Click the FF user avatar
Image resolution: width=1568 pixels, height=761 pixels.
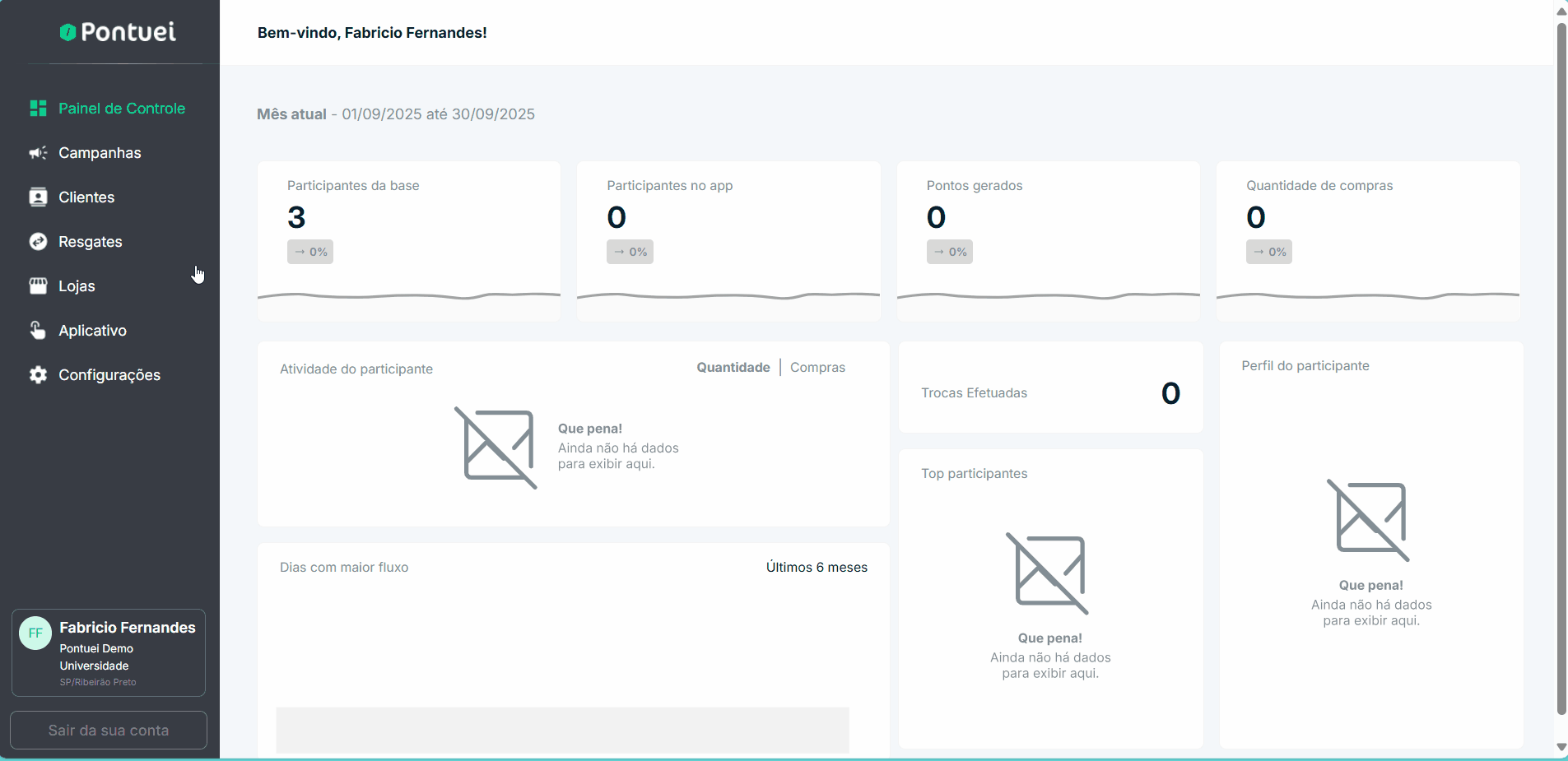(x=35, y=633)
